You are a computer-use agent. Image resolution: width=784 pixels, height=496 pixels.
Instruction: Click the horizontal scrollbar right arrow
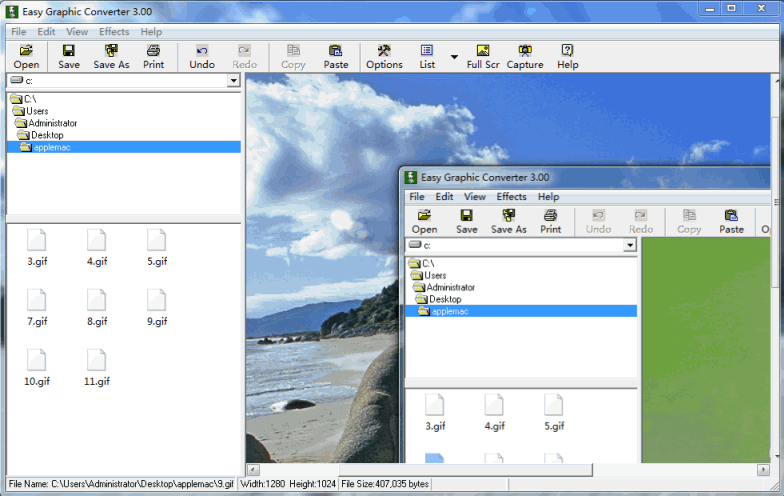[763, 470]
